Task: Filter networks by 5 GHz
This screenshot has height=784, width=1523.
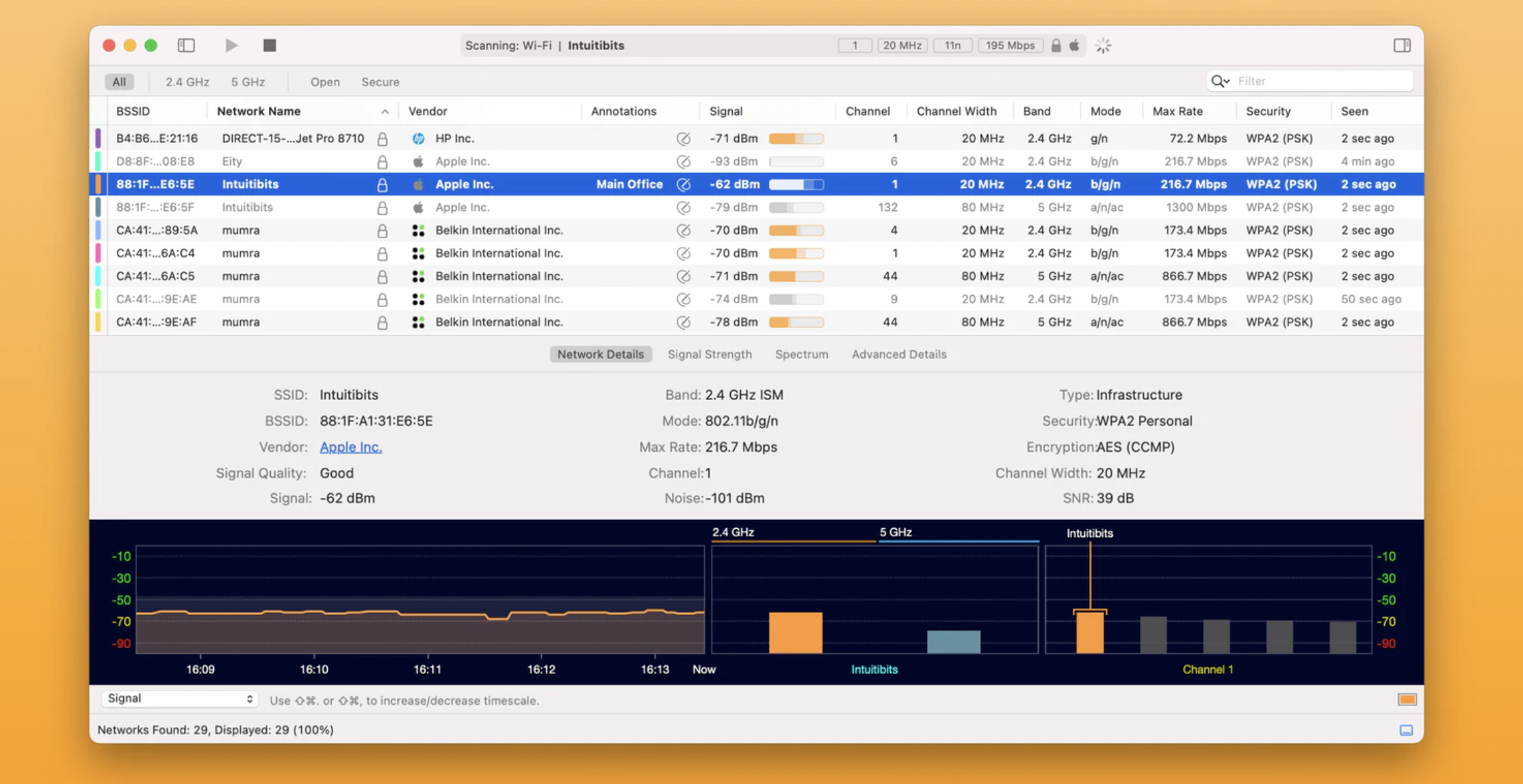Action: [248, 81]
